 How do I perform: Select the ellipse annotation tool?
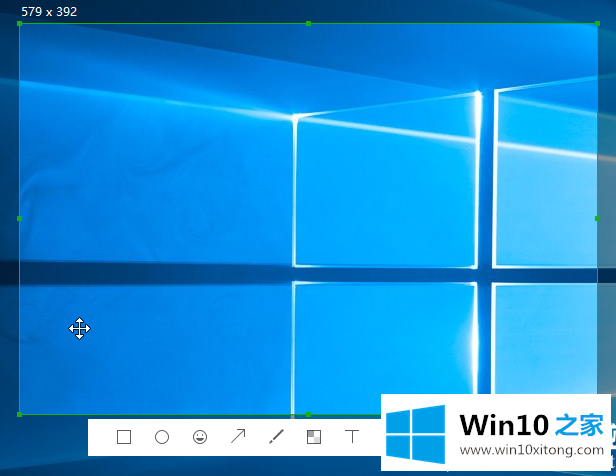162,437
